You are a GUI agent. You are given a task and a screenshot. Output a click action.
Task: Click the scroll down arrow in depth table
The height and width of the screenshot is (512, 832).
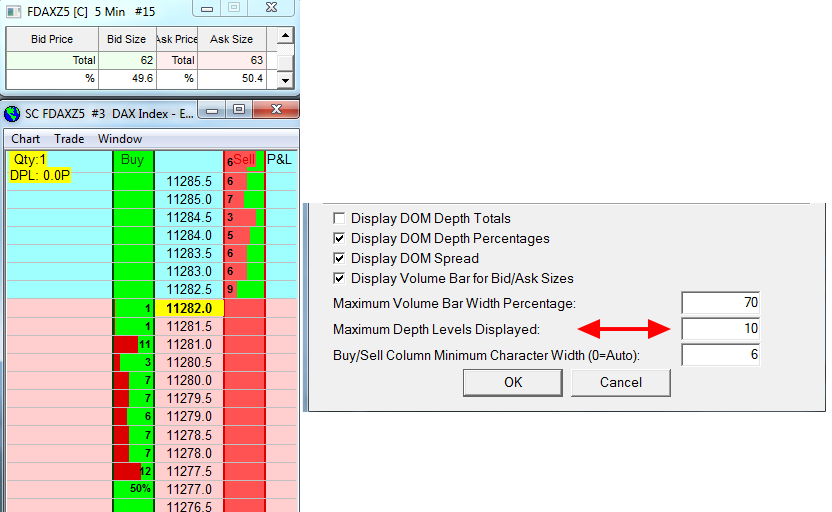285,81
